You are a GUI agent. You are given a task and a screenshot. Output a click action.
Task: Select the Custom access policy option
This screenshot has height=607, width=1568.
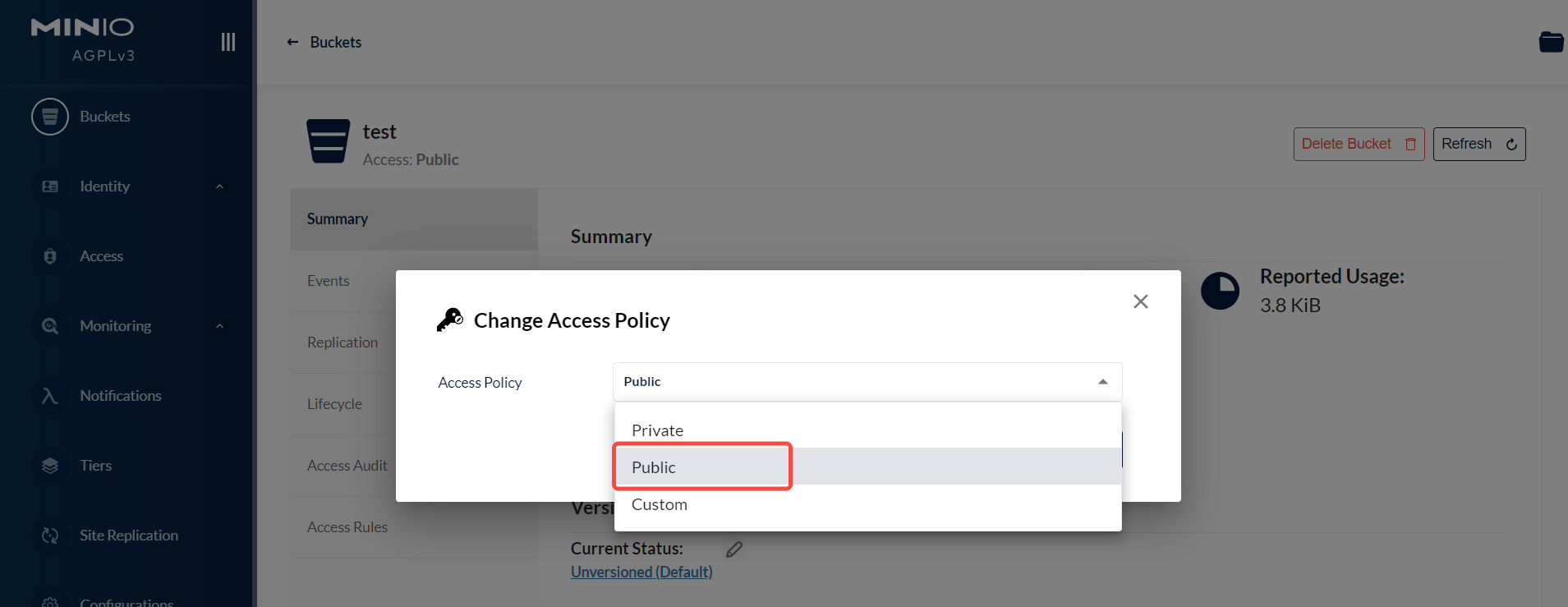point(659,504)
